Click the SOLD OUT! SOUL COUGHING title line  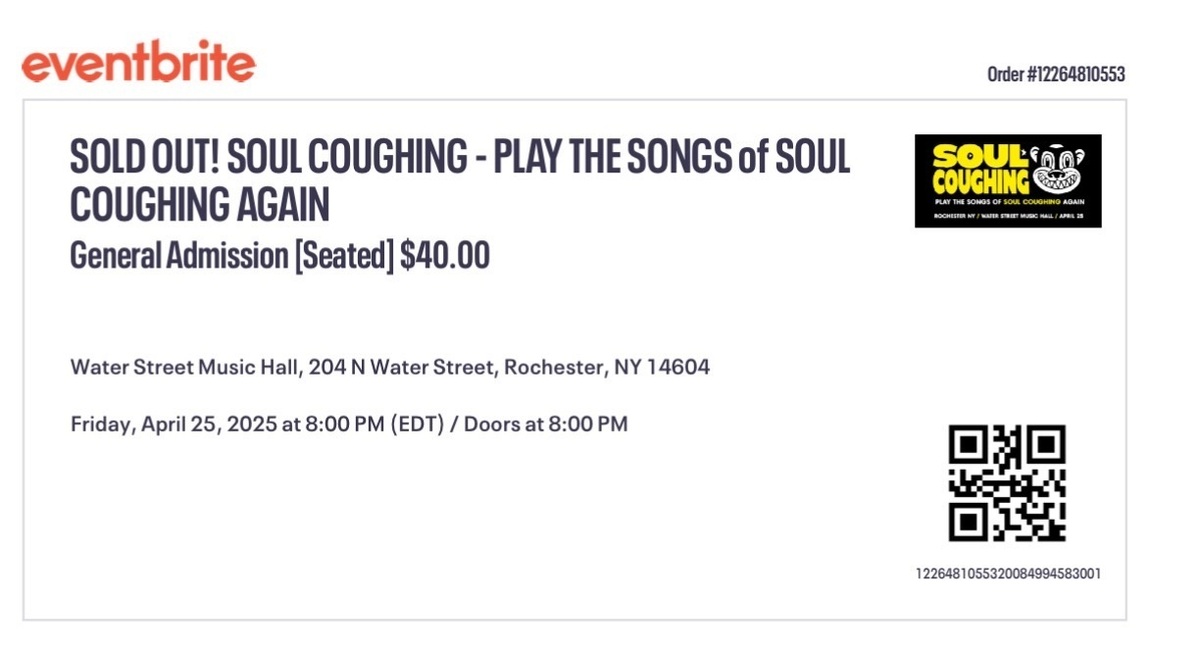[x=460, y=158]
